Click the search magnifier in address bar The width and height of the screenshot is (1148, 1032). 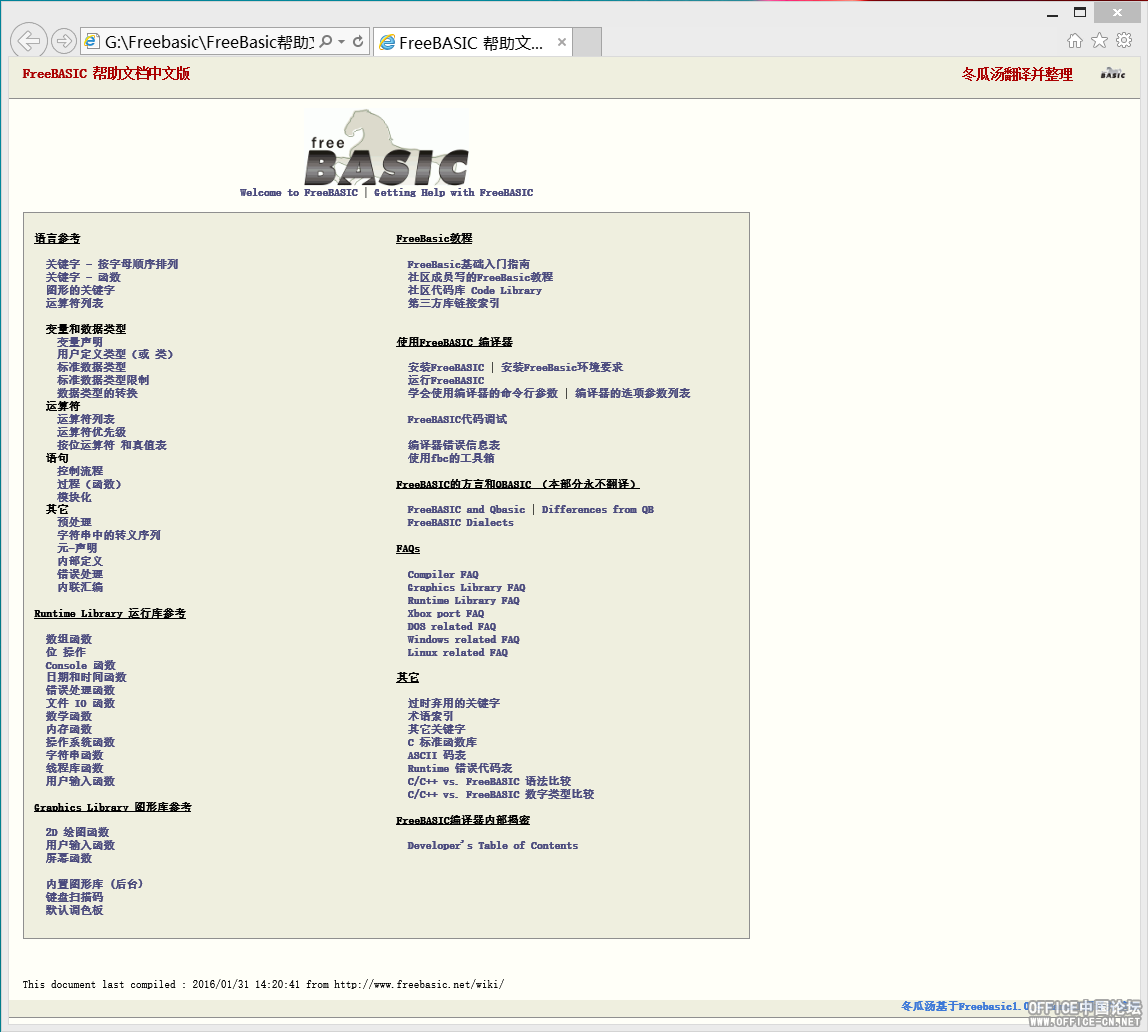pyautogui.click(x=326, y=42)
